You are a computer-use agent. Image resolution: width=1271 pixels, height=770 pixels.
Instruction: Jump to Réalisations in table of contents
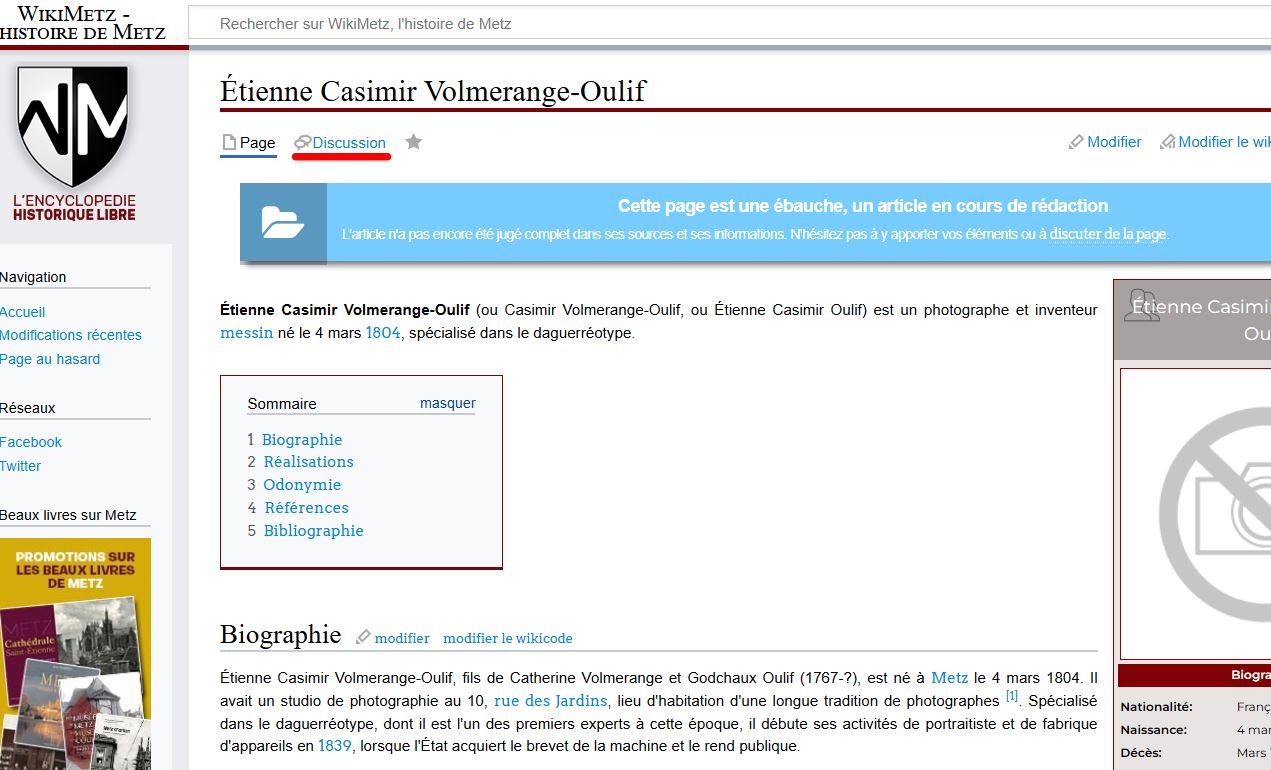[308, 462]
